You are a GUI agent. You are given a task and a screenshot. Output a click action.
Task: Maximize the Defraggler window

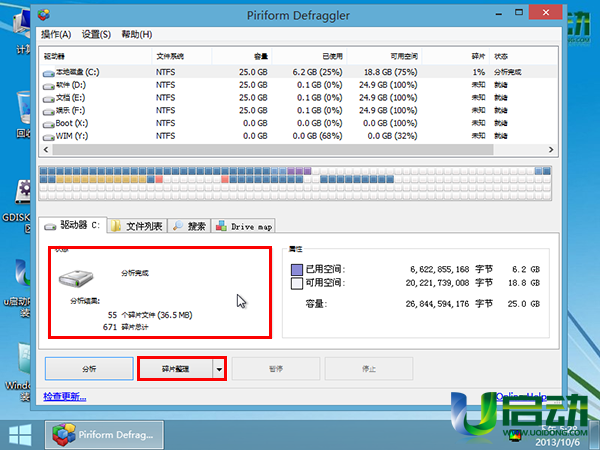[x=519, y=13]
